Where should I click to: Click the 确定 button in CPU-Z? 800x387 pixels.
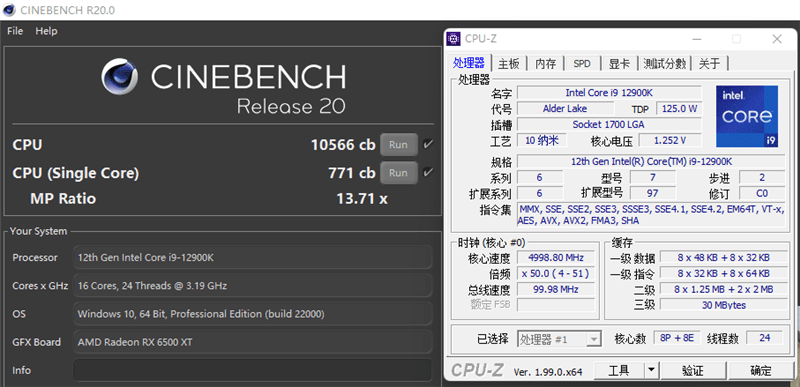(760, 370)
